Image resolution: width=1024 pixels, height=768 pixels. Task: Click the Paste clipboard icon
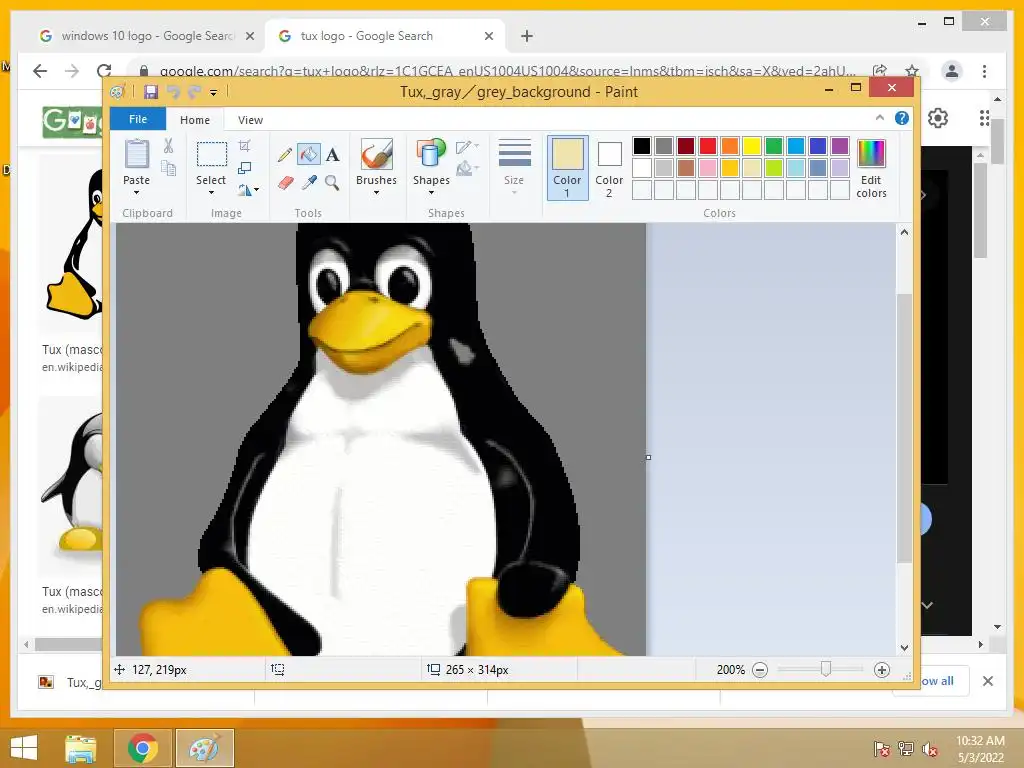[136, 155]
